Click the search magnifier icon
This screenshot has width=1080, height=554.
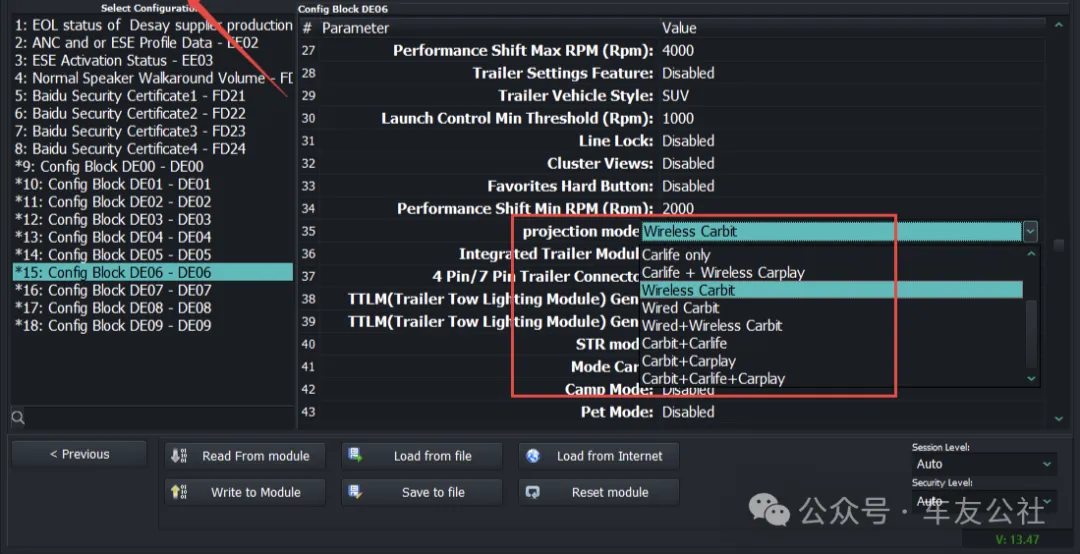(18, 417)
